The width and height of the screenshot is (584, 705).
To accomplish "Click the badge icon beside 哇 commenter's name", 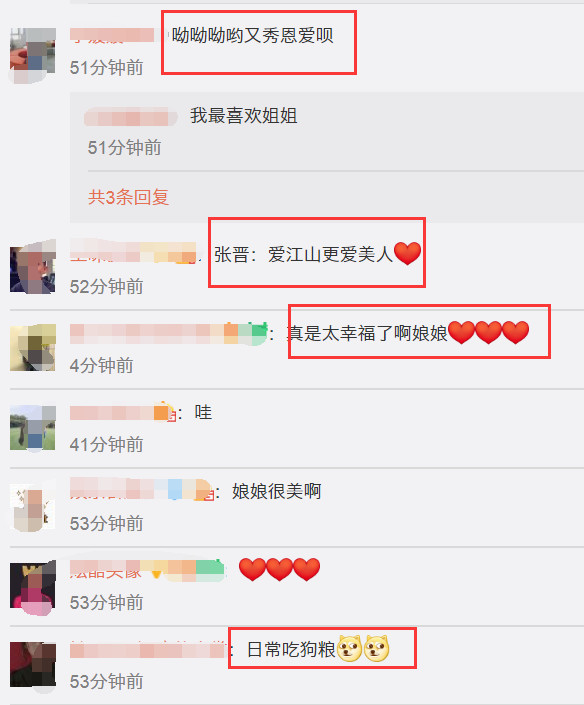I will tap(165, 411).
